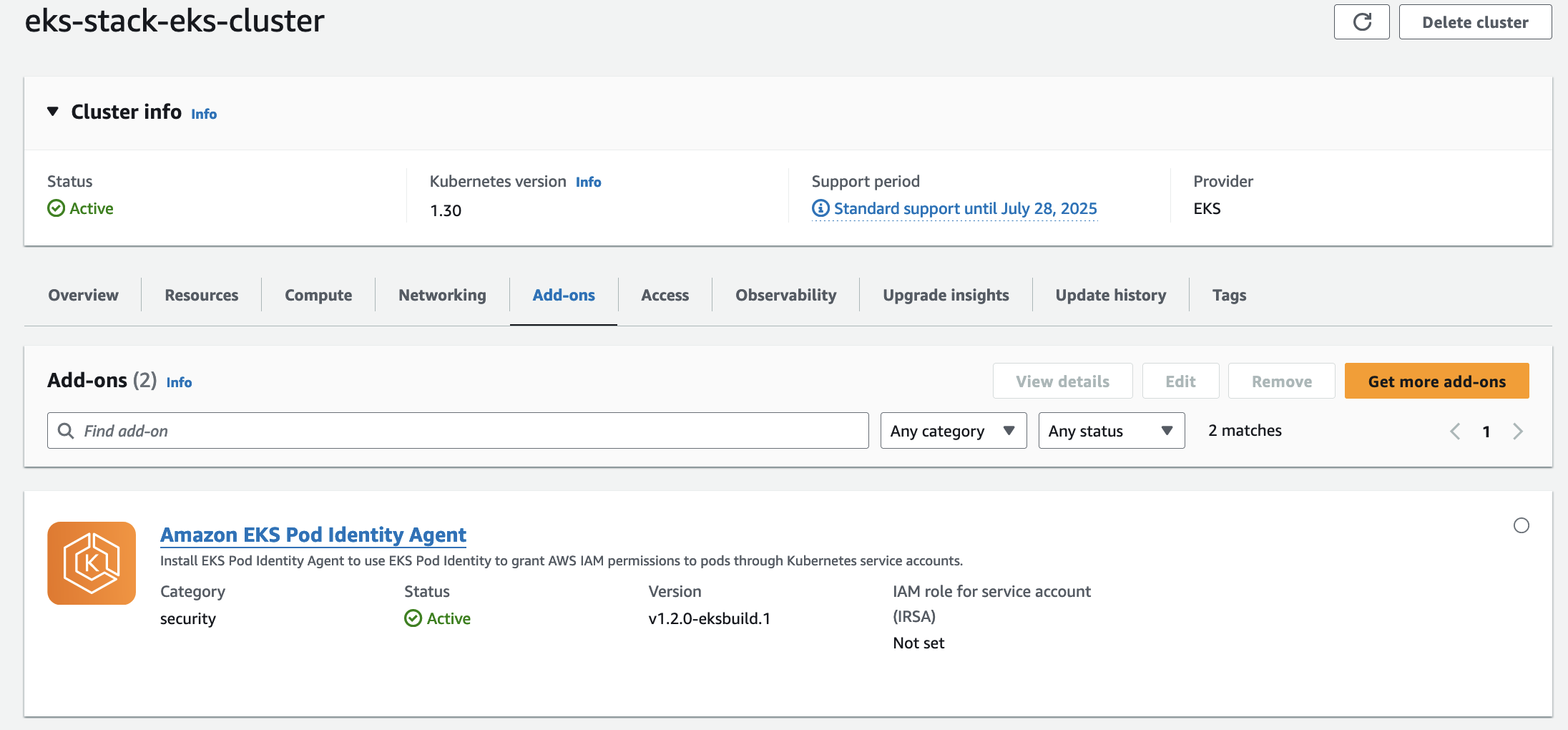The height and width of the screenshot is (730, 1568).
Task: Click the 2 matches text
Action: 1245,430
